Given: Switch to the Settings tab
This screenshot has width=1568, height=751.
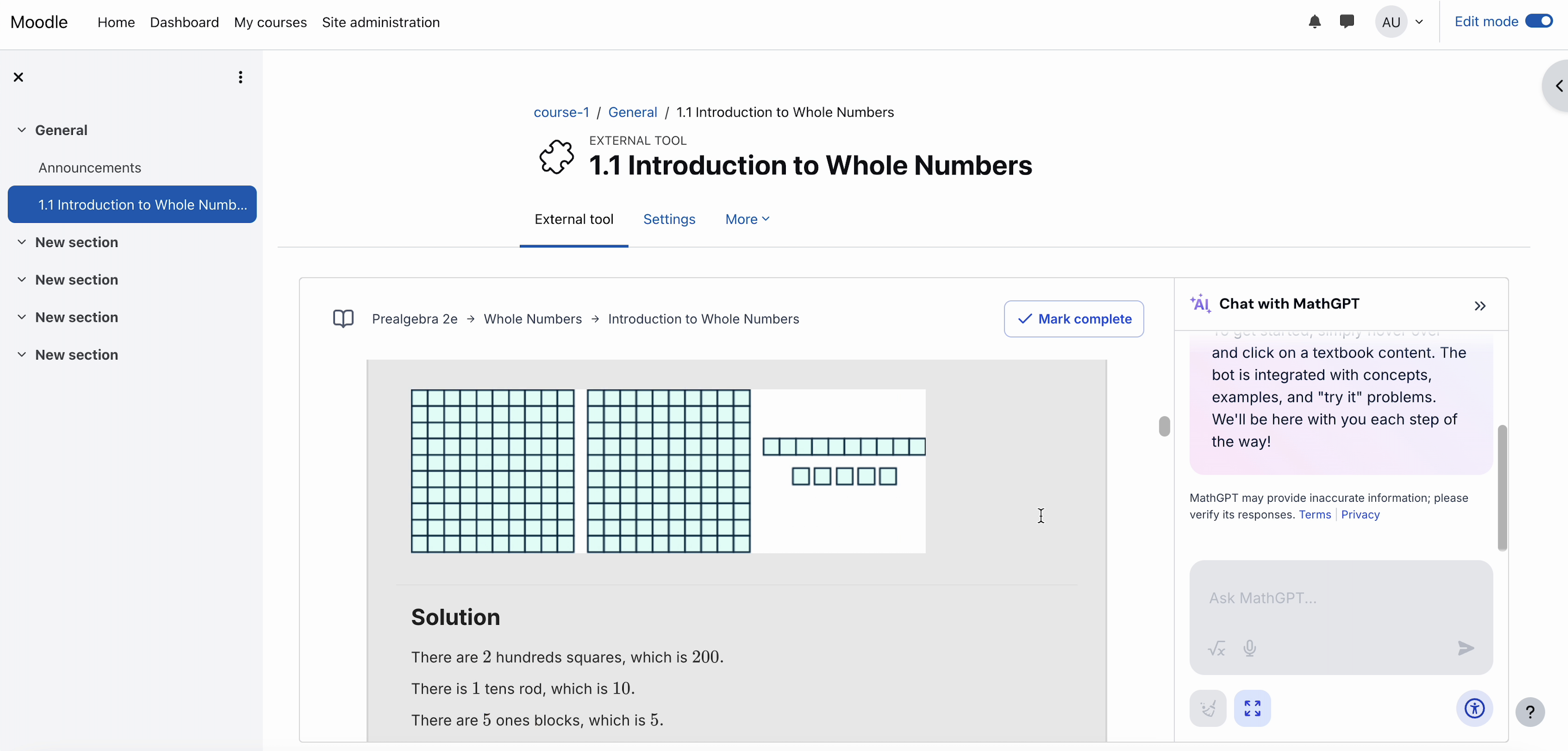Looking at the screenshot, I should (x=669, y=219).
